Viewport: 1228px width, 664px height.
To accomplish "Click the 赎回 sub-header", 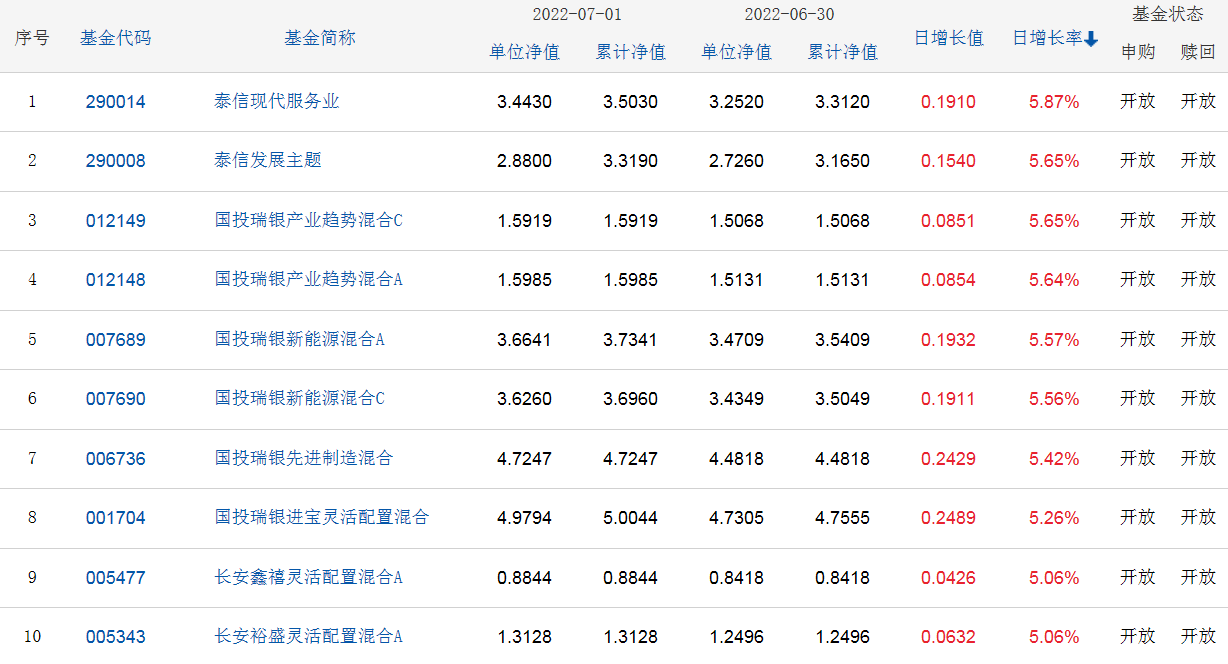I will pos(1198,52).
